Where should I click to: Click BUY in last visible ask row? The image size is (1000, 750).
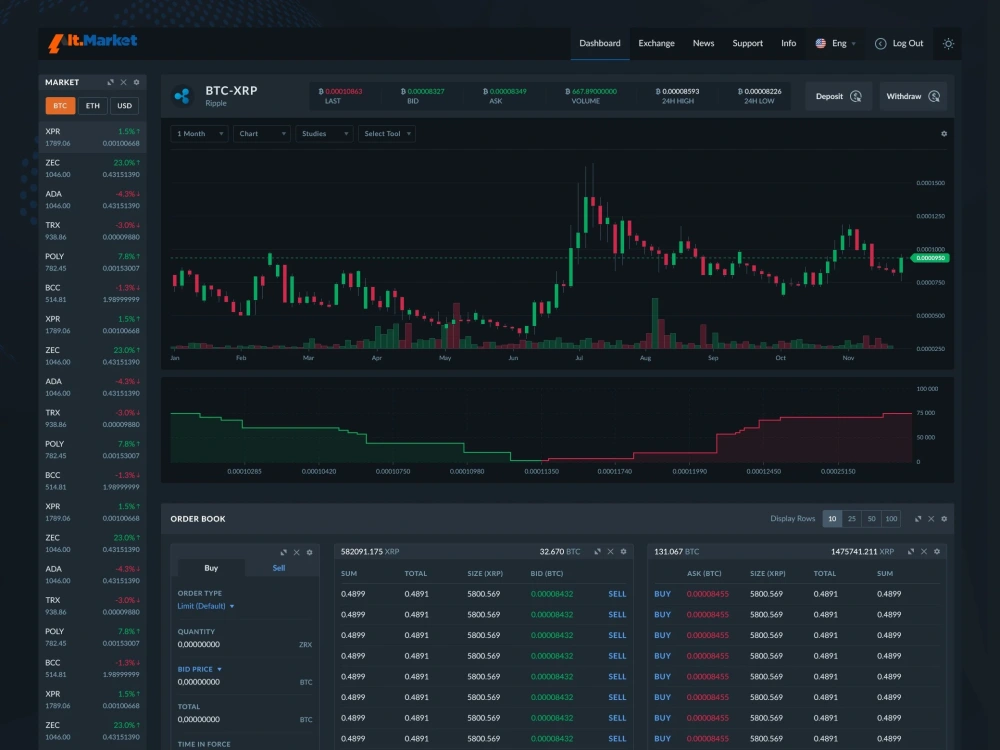tap(663, 739)
